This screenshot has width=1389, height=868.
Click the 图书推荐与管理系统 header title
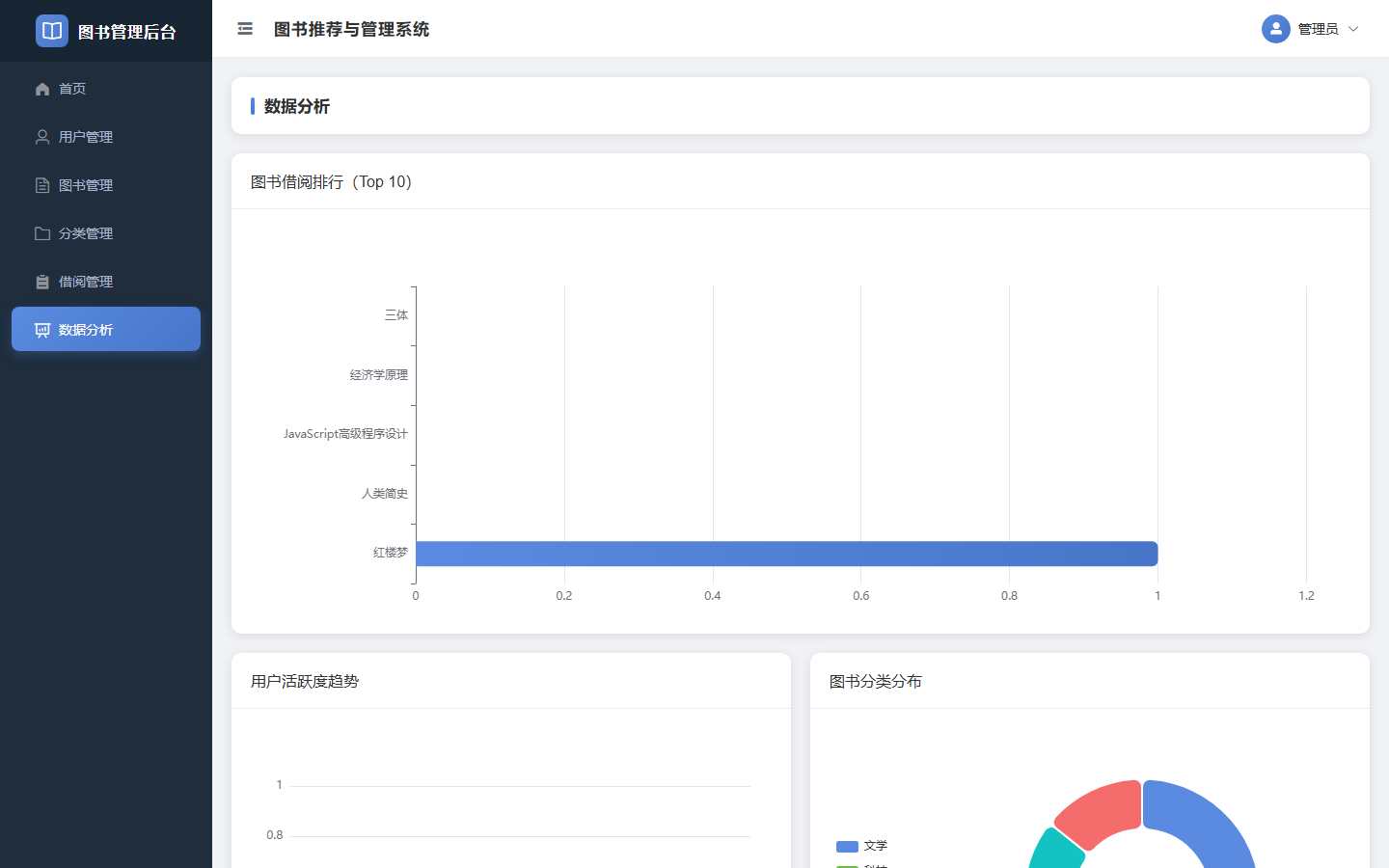pos(351,29)
